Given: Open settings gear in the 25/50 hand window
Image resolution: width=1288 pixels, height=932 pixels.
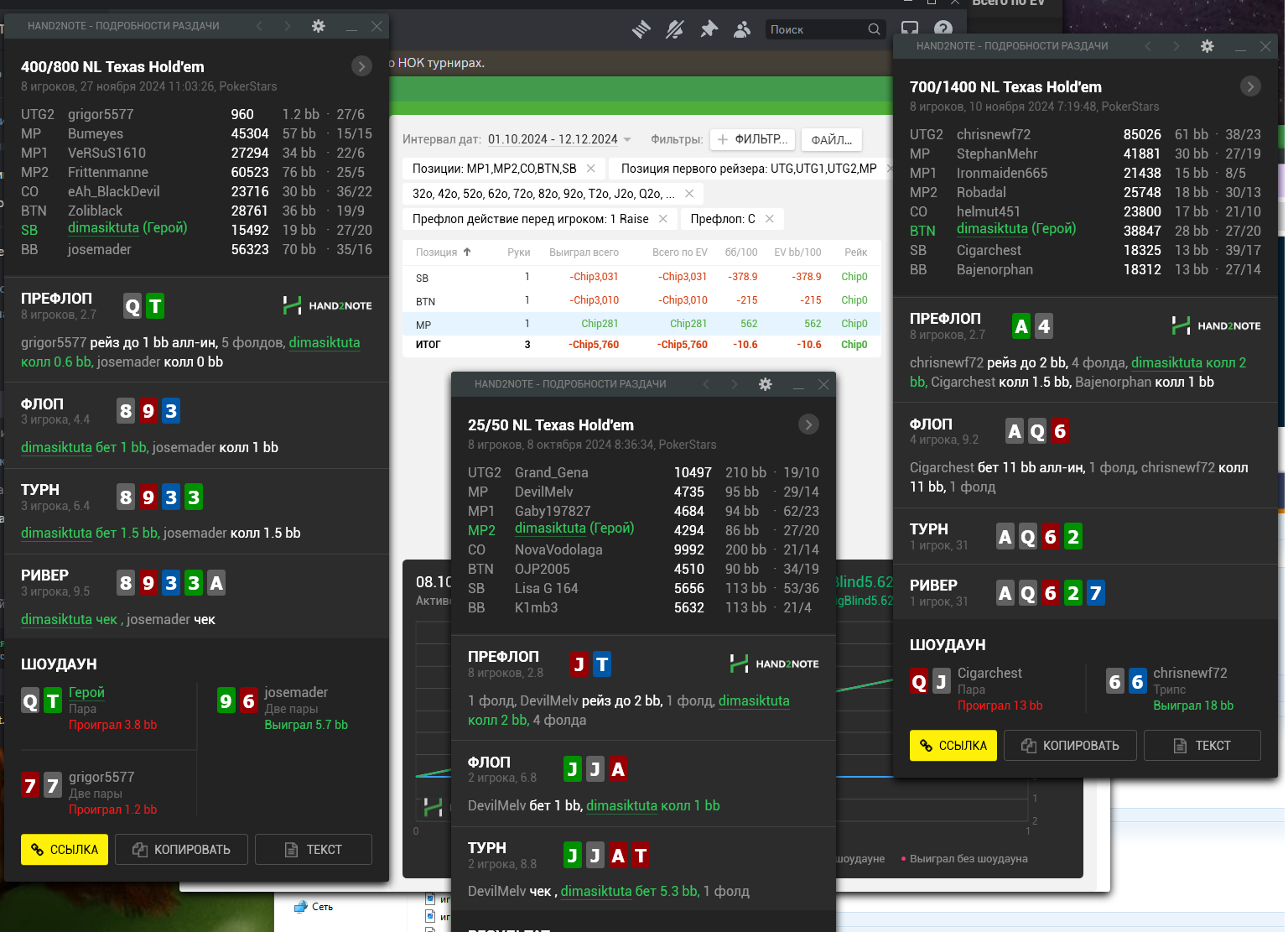Looking at the screenshot, I should (766, 384).
